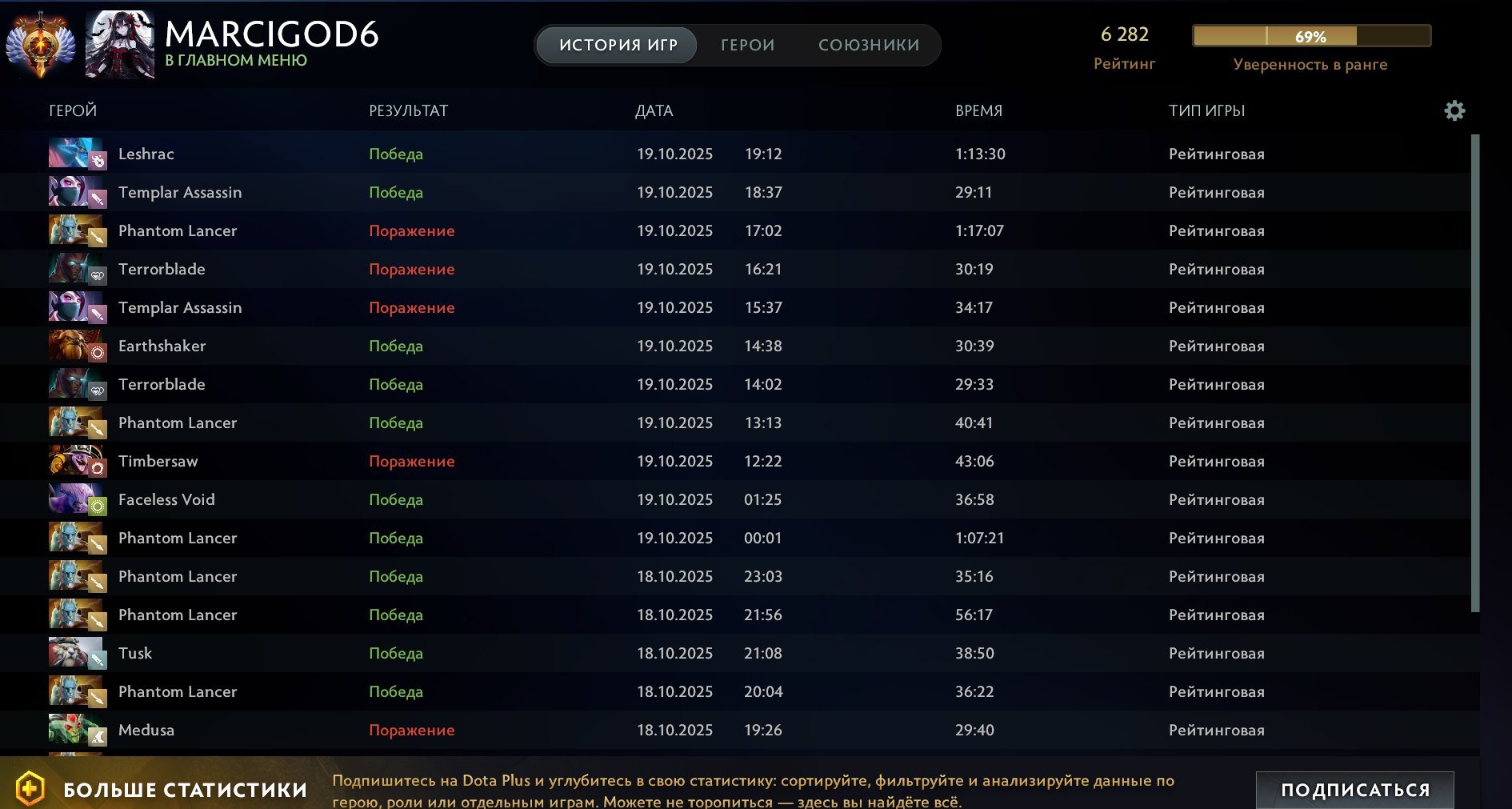
Task: Click the Earthshaker hero portrait
Action: click(77, 346)
